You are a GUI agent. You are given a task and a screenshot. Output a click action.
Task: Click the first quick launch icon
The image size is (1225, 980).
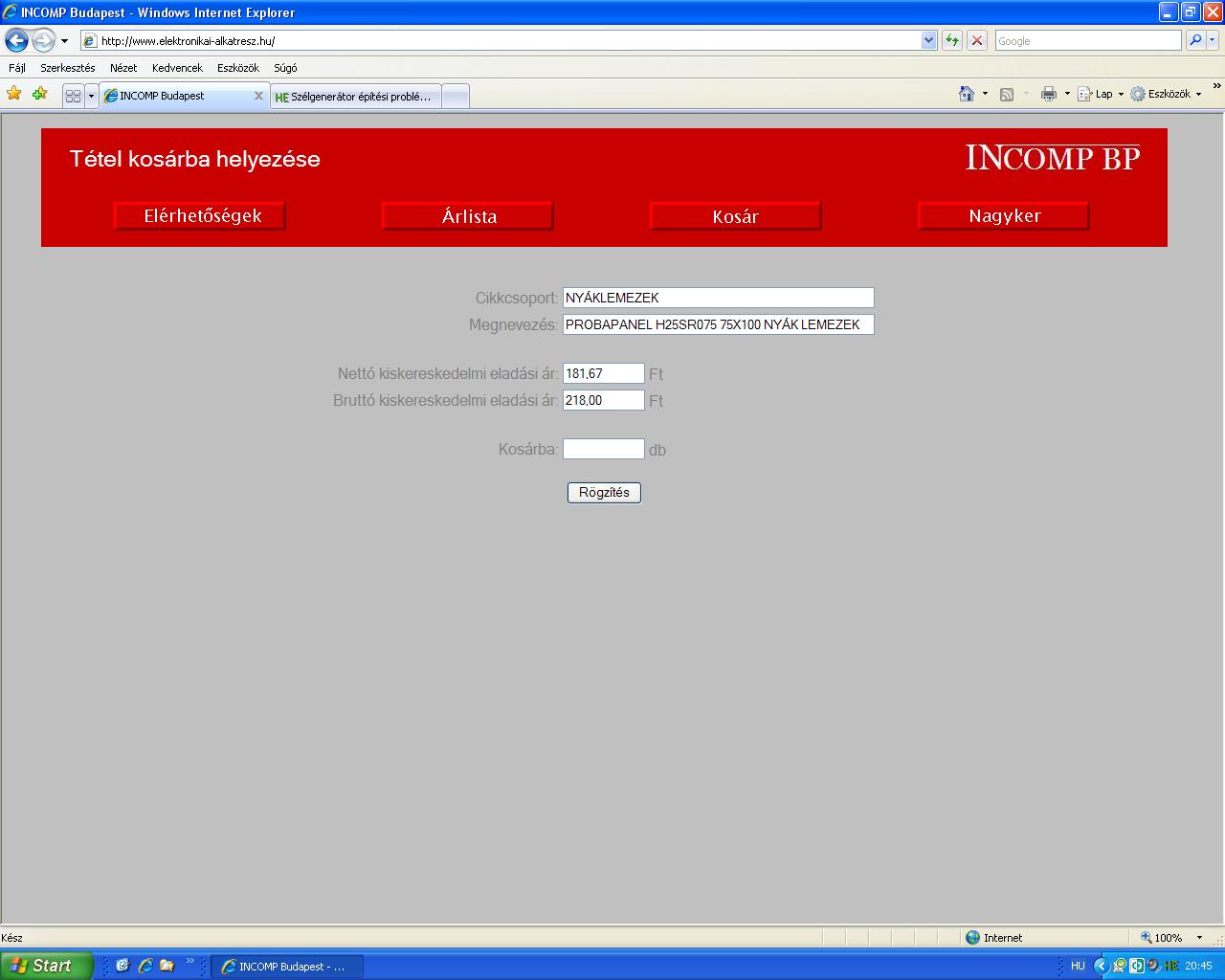click(x=122, y=966)
